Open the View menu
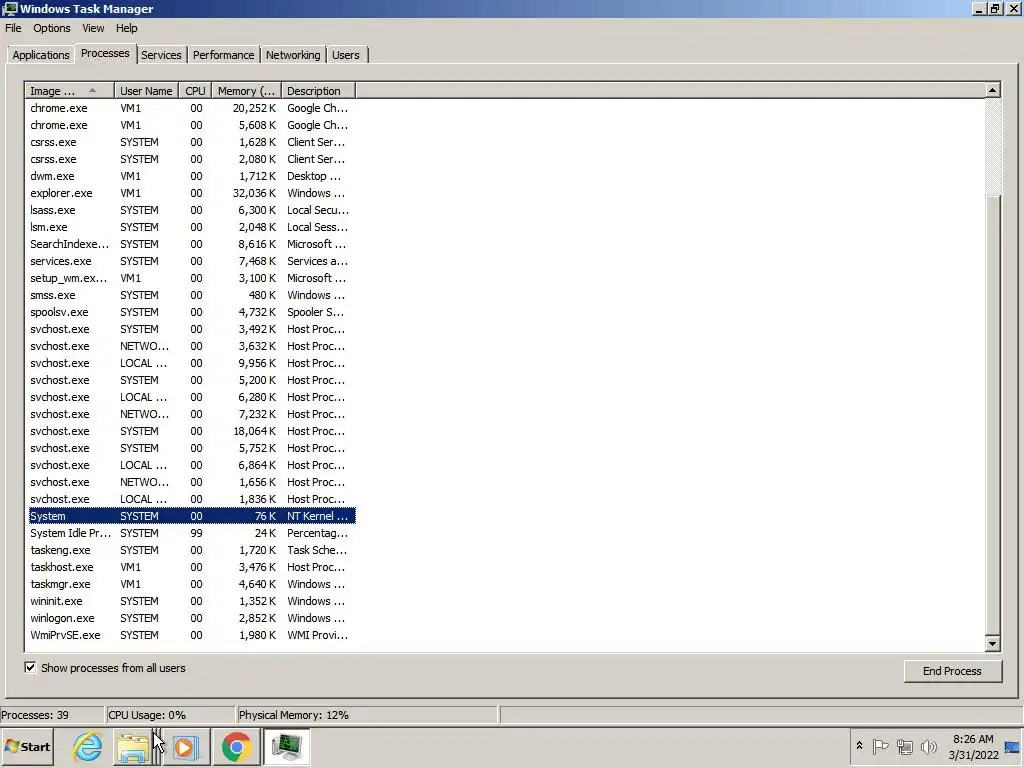Image resolution: width=1024 pixels, height=768 pixels. click(93, 28)
